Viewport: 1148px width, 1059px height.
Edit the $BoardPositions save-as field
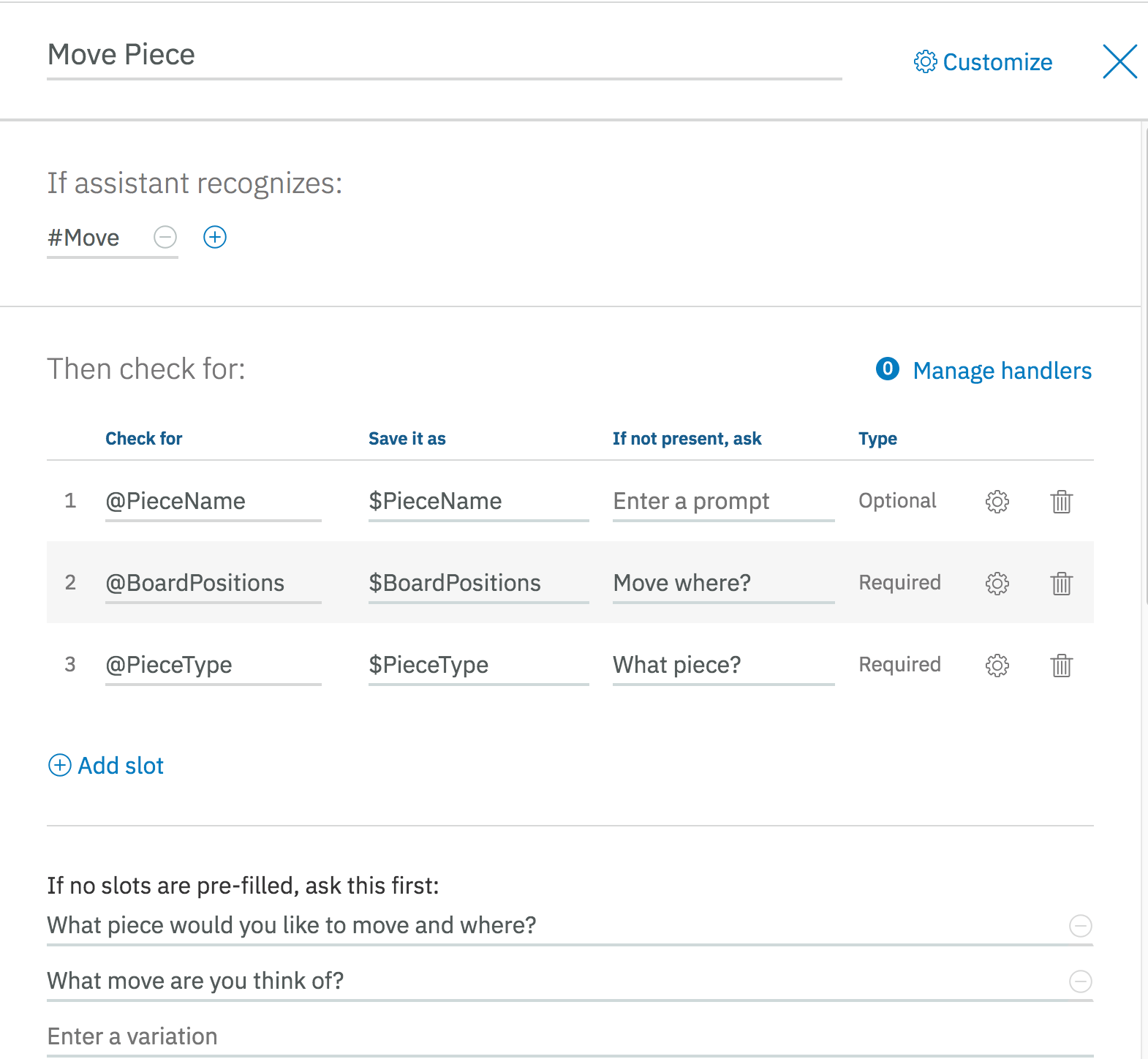pos(477,584)
